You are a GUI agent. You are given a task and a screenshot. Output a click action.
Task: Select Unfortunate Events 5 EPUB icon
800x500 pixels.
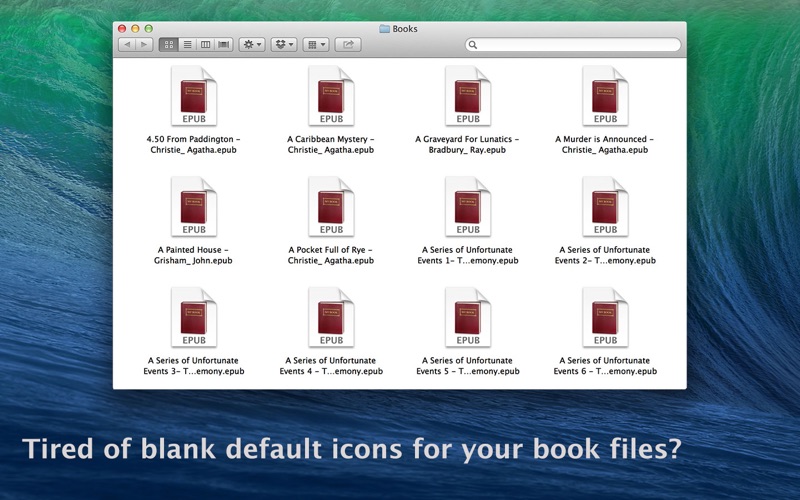[x=468, y=317]
